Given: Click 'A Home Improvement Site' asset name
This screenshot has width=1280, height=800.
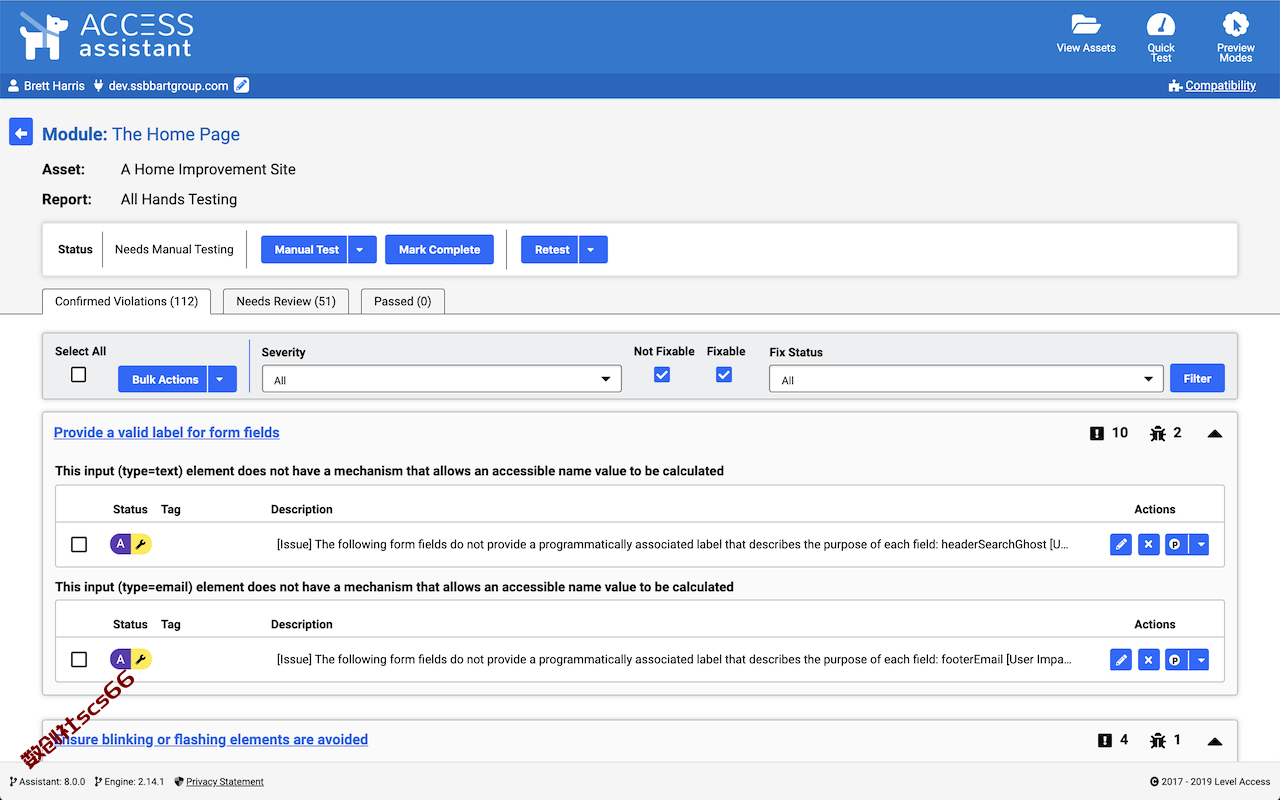Looking at the screenshot, I should (208, 170).
